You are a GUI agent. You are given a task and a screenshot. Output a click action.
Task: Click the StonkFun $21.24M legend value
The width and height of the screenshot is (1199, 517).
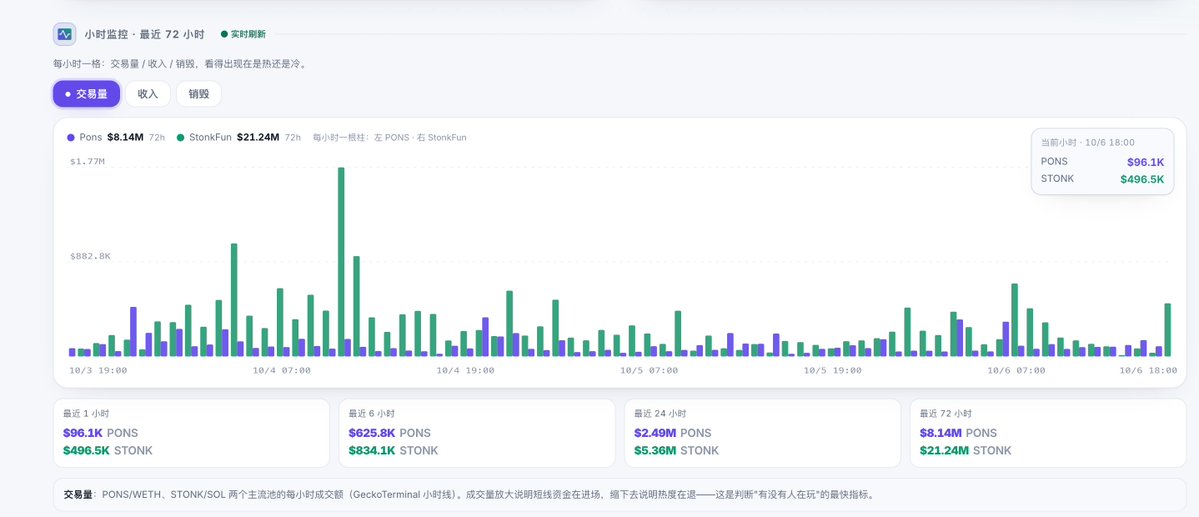[258, 138]
